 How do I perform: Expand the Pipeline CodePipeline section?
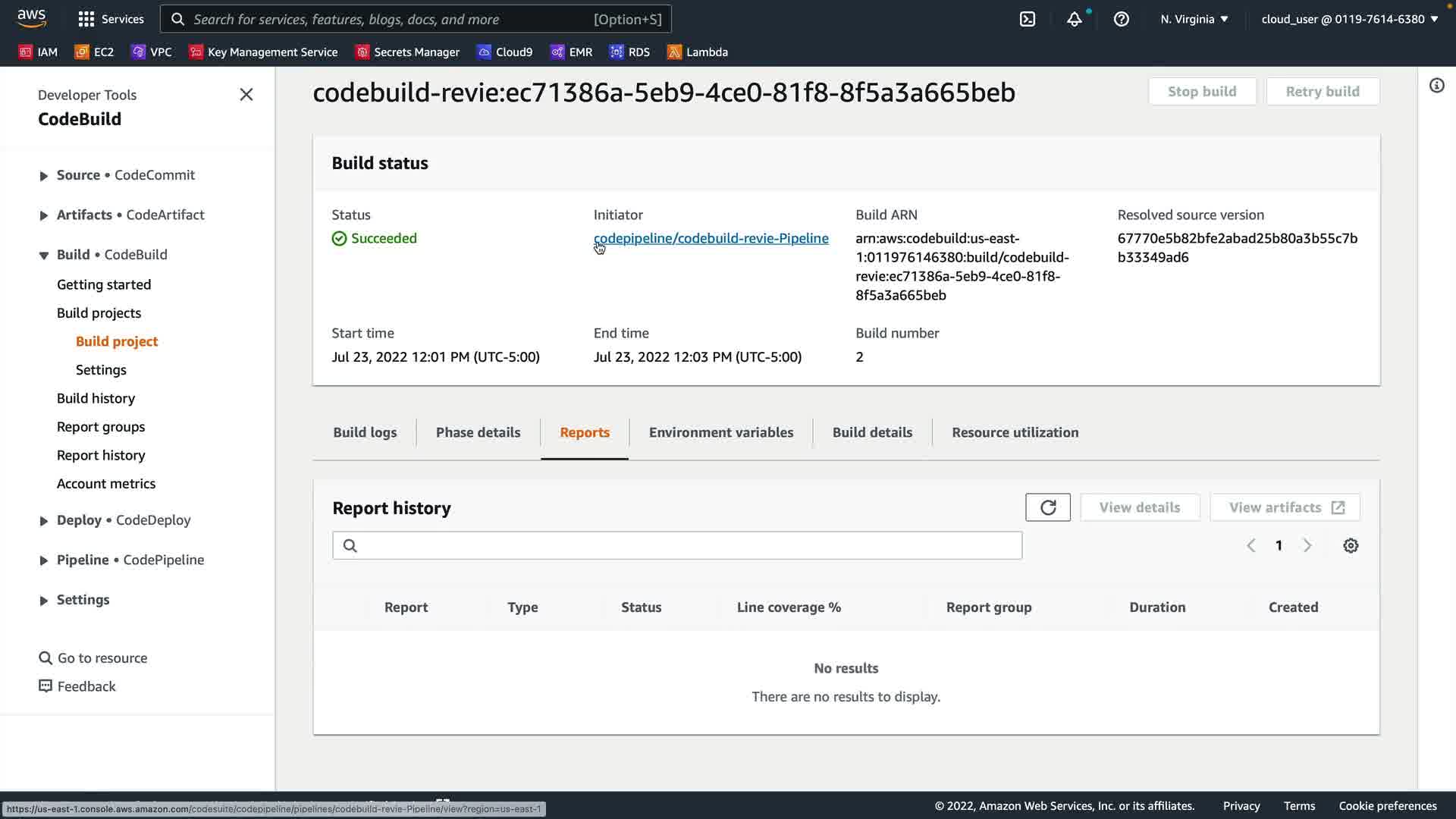(x=43, y=560)
